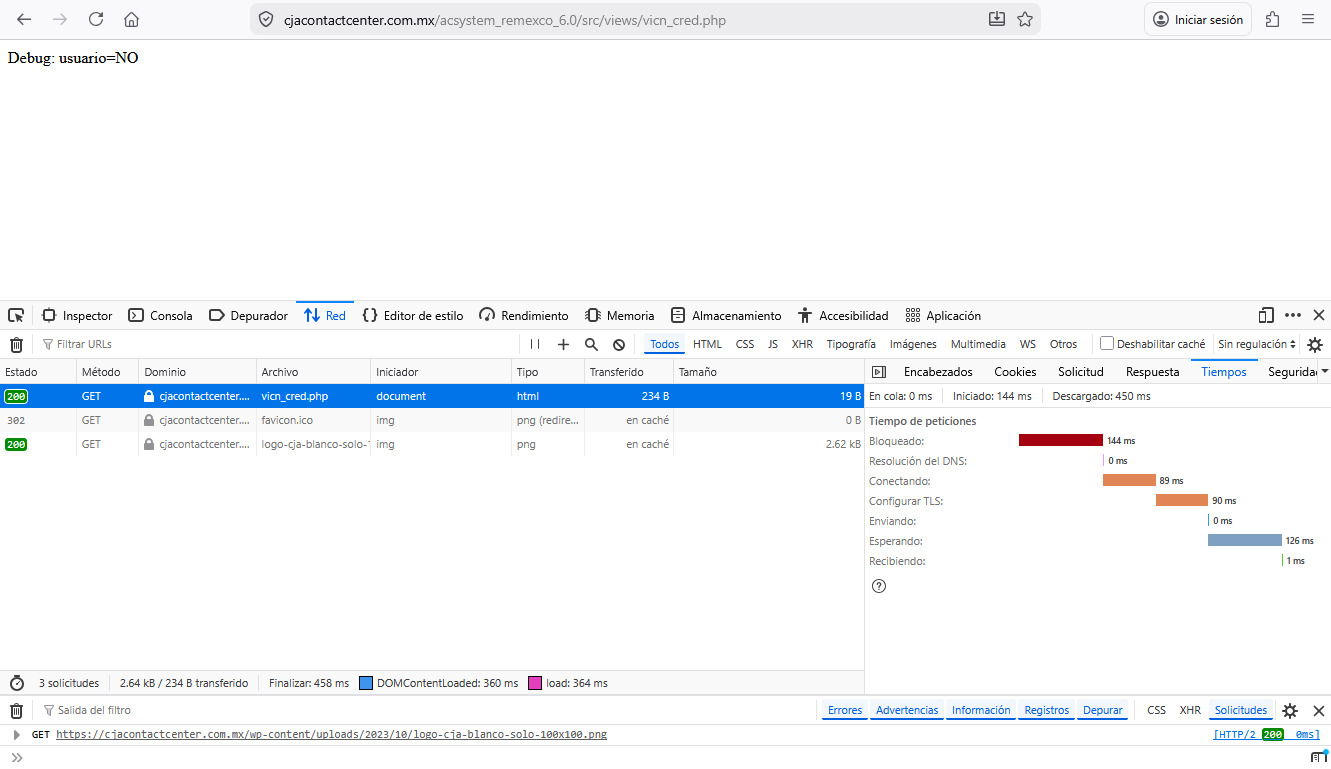Image resolution: width=1331 pixels, height=769 pixels.
Task: Show the Encabezados details tab
Action: (938, 372)
